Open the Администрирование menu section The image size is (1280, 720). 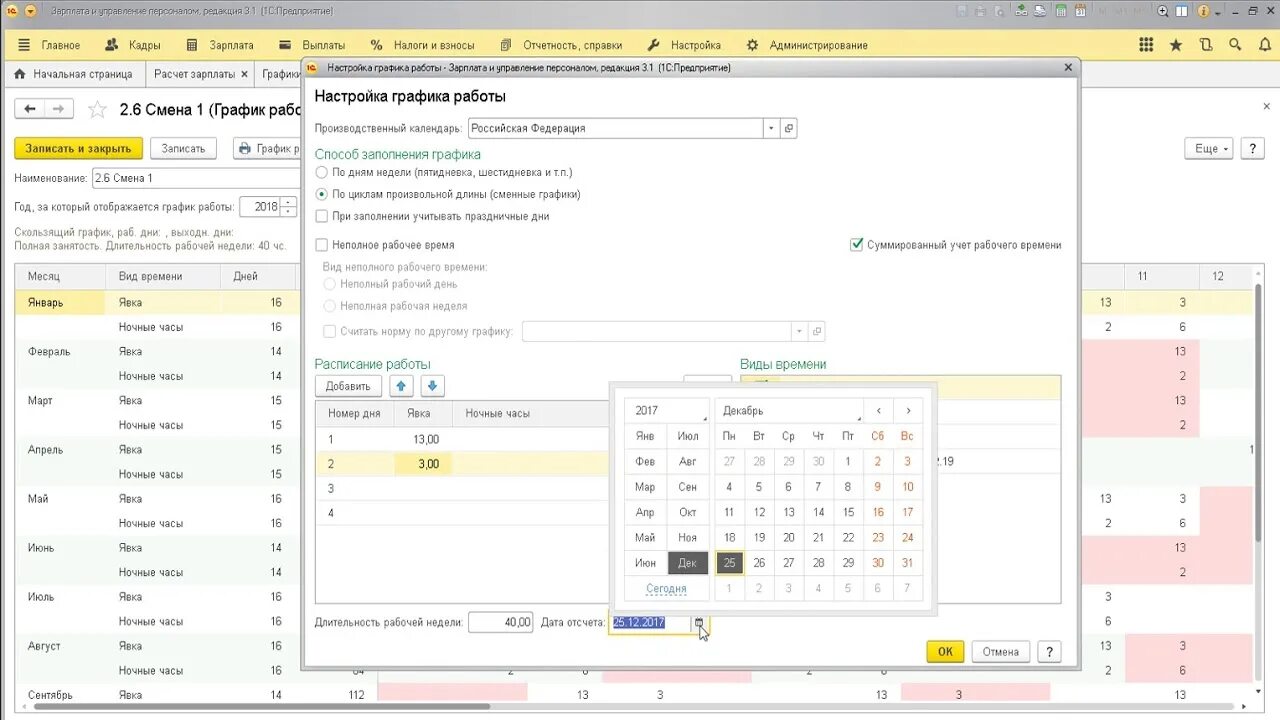807,45
